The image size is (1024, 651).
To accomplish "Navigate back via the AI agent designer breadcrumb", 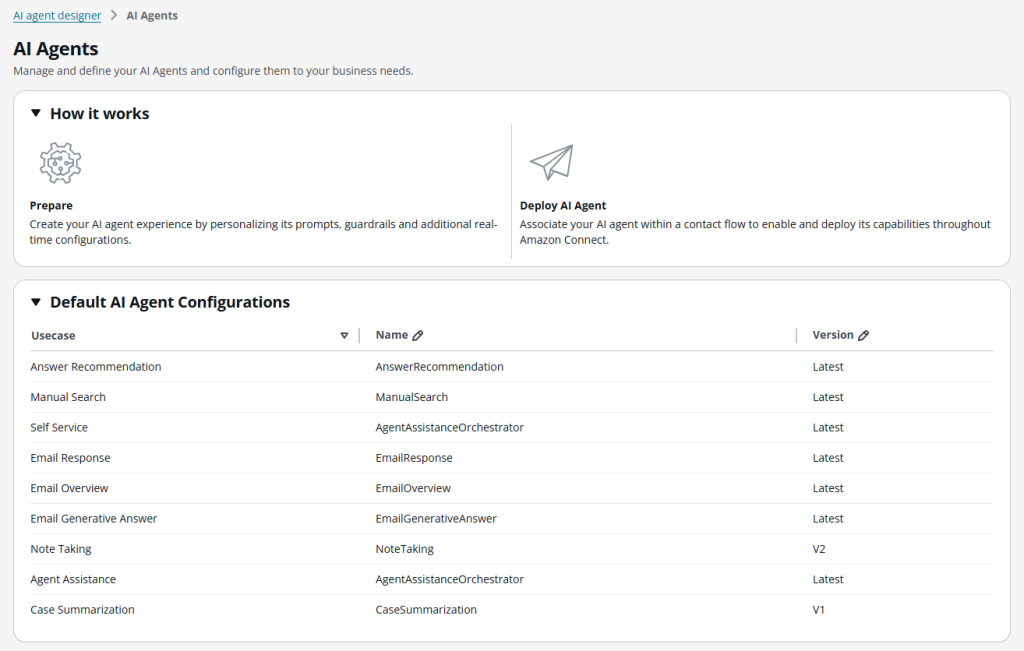I will pyautogui.click(x=56, y=15).
